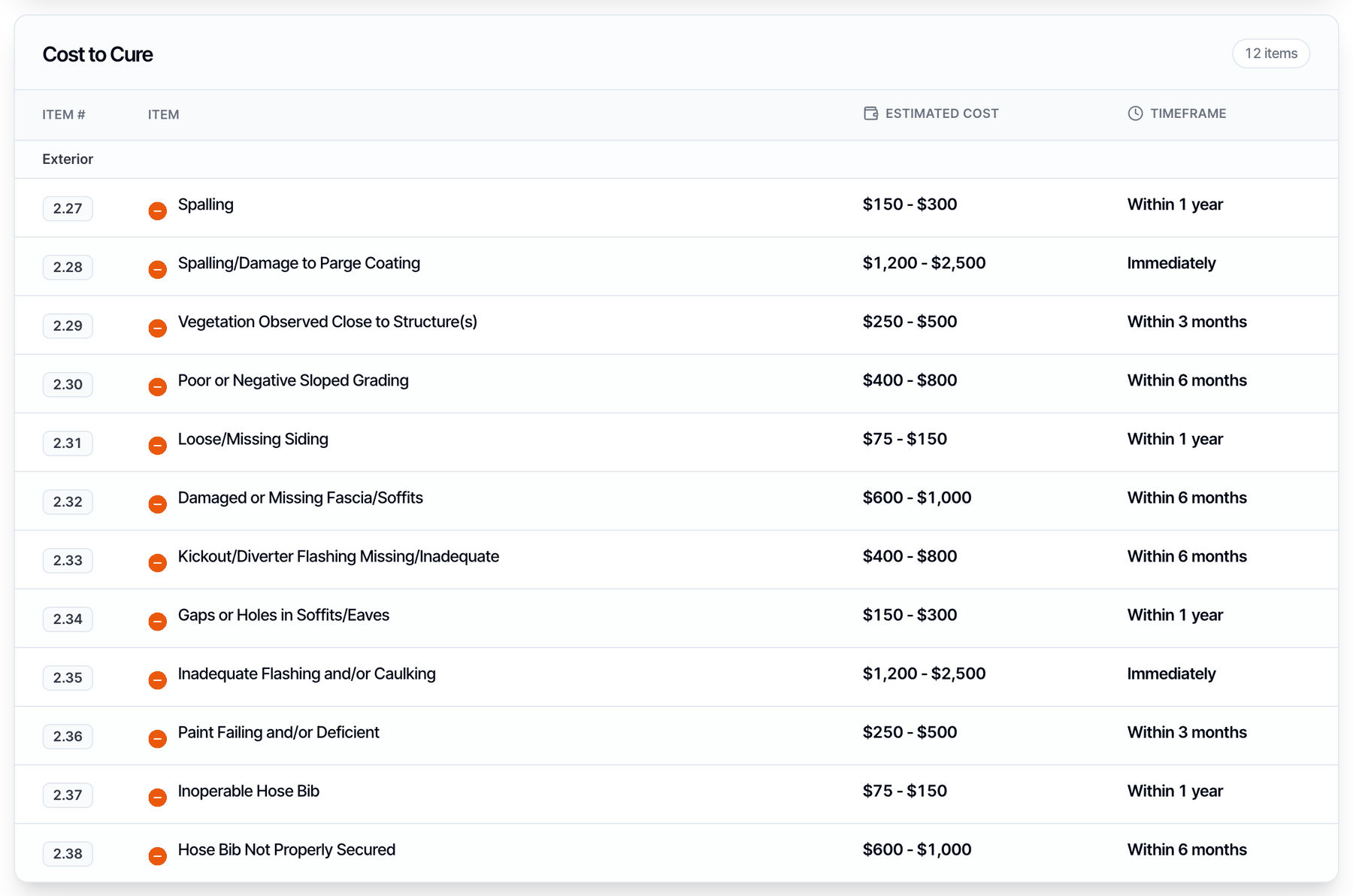The width and height of the screenshot is (1353, 896).
Task: Click $1,200 - $2,500 cost for Inadequate Flashing
Action: coord(924,674)
